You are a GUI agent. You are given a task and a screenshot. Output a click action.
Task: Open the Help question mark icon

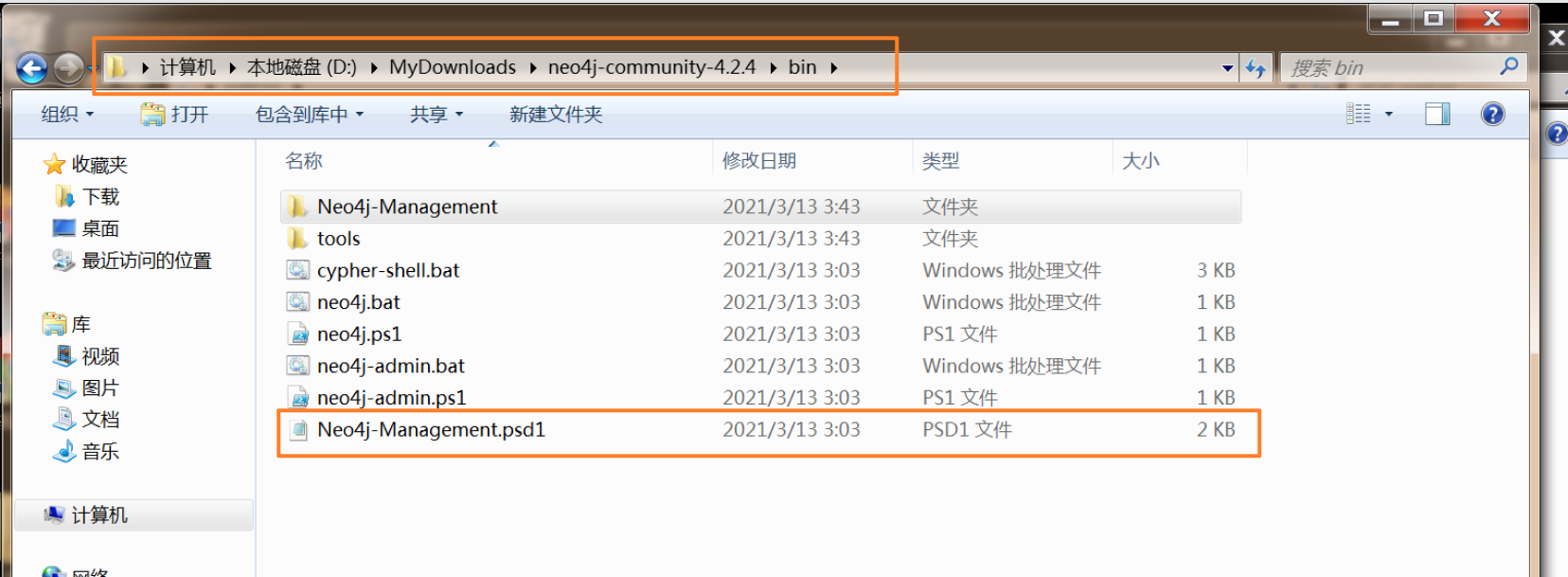(1493, 114)
